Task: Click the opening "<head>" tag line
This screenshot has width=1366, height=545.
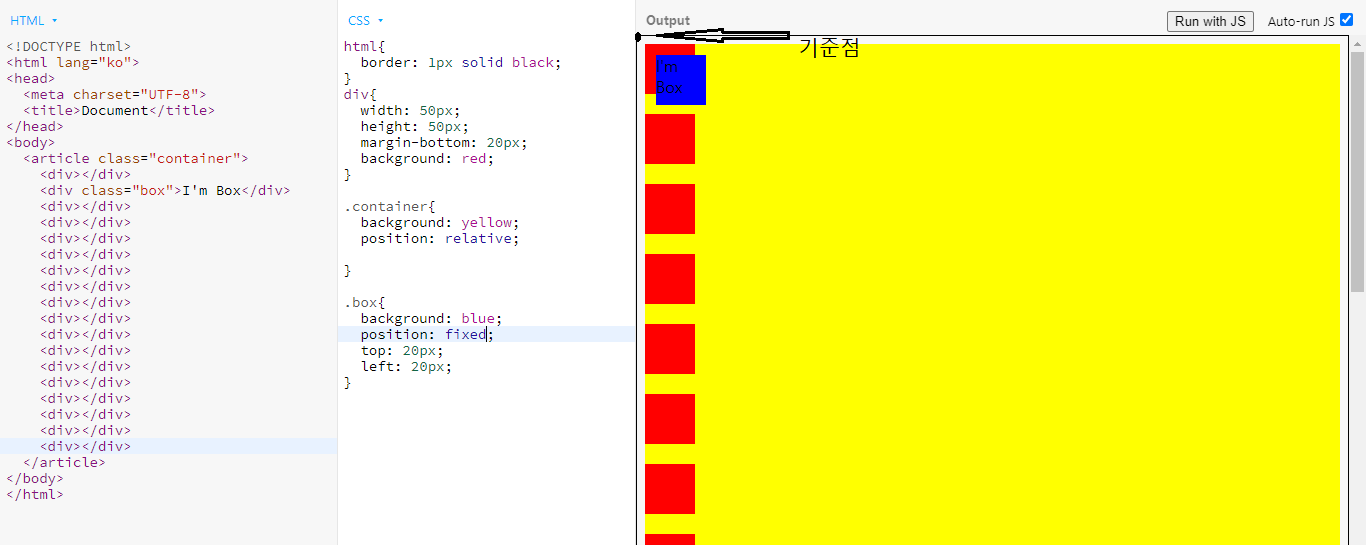Action: coord(31,78)
